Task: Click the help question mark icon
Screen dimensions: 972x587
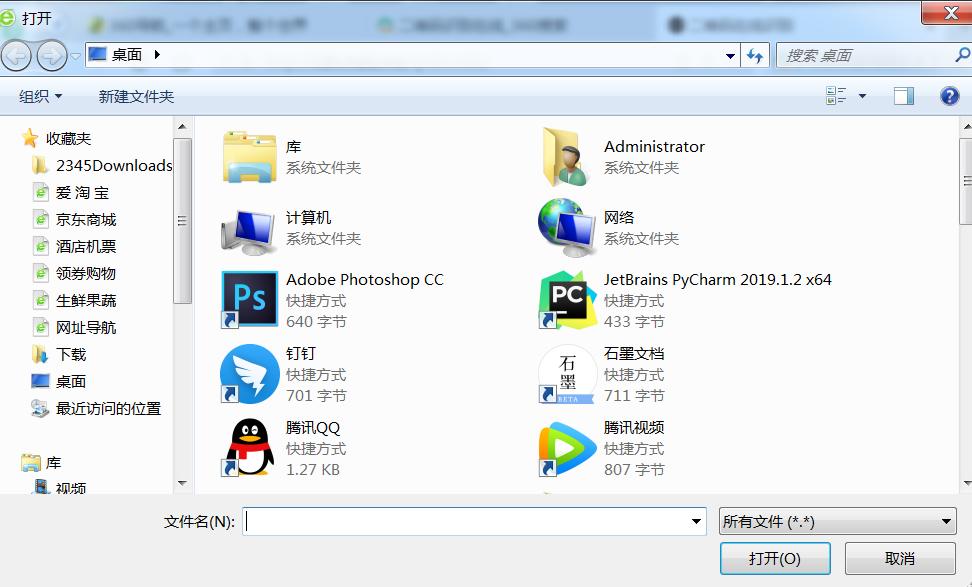Action: [x=949, y=96]
